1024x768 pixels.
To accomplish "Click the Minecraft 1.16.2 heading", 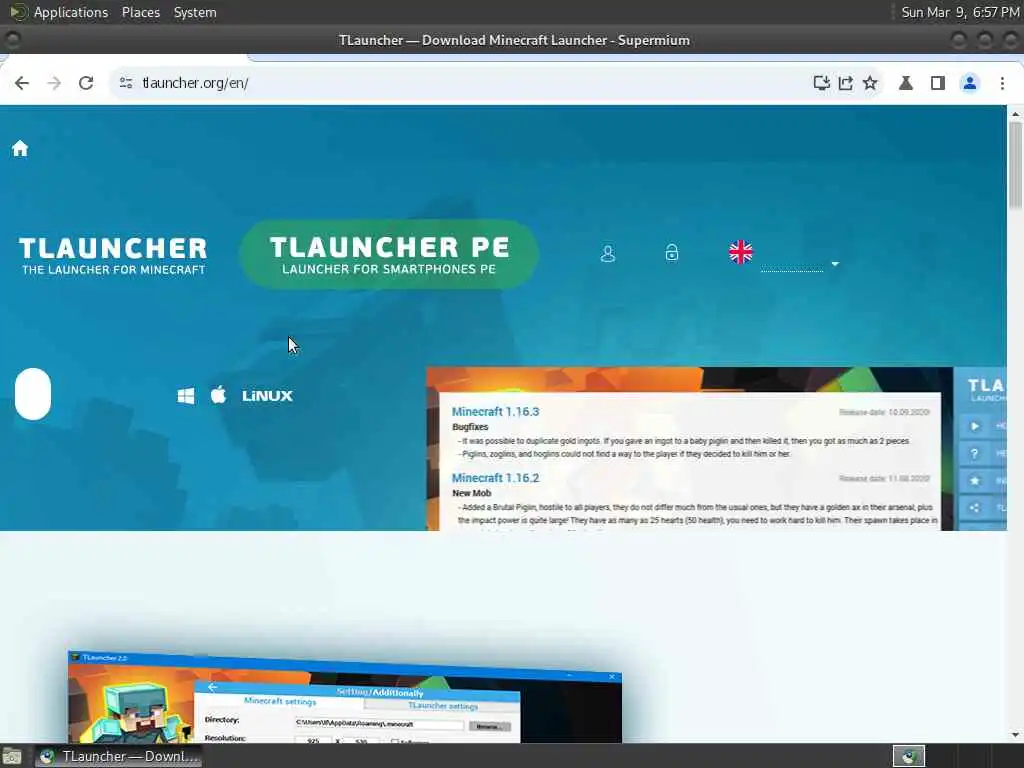I will pos(496,478).
